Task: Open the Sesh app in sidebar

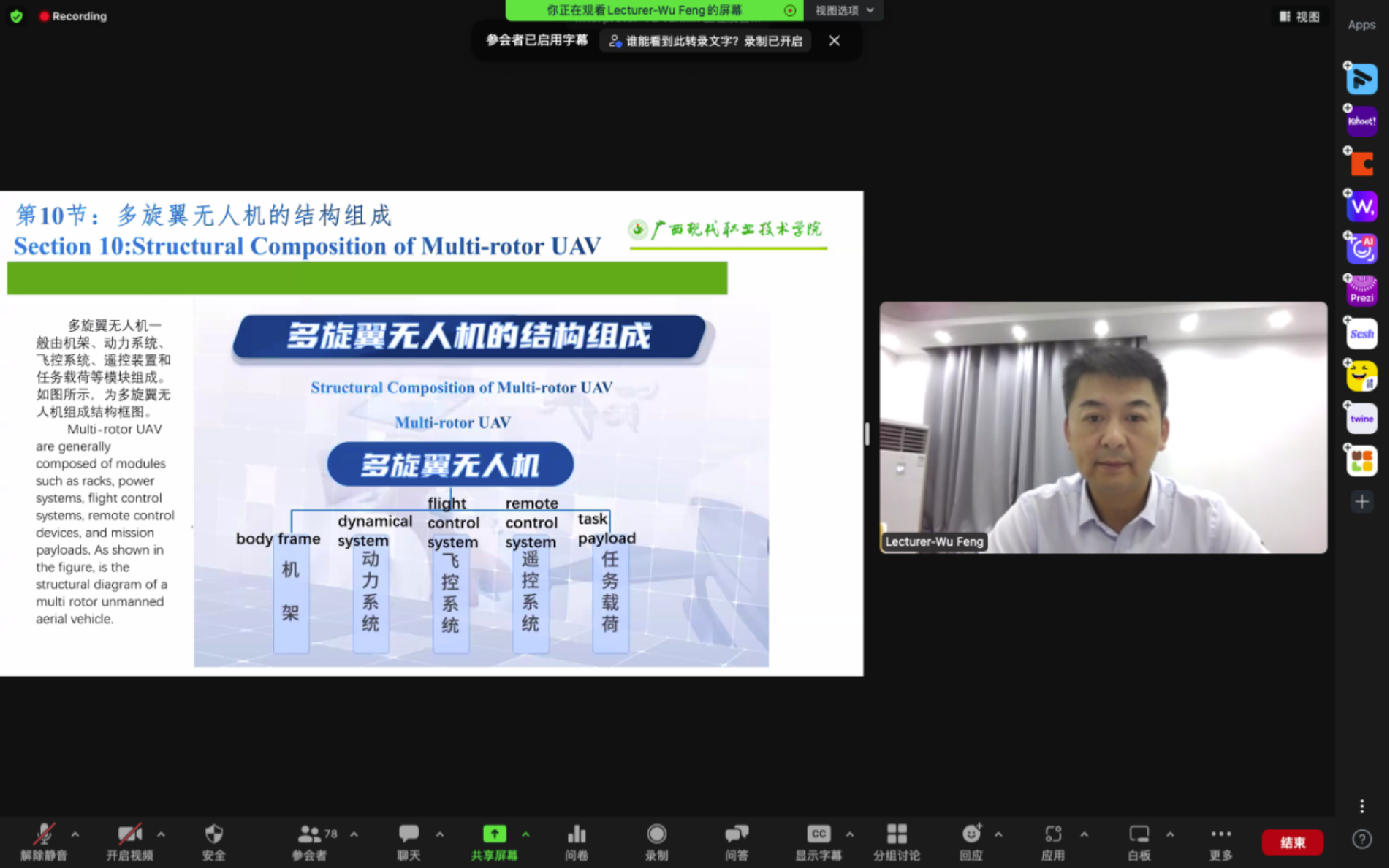Action: pyautogui.click(x=1361, y=334)
